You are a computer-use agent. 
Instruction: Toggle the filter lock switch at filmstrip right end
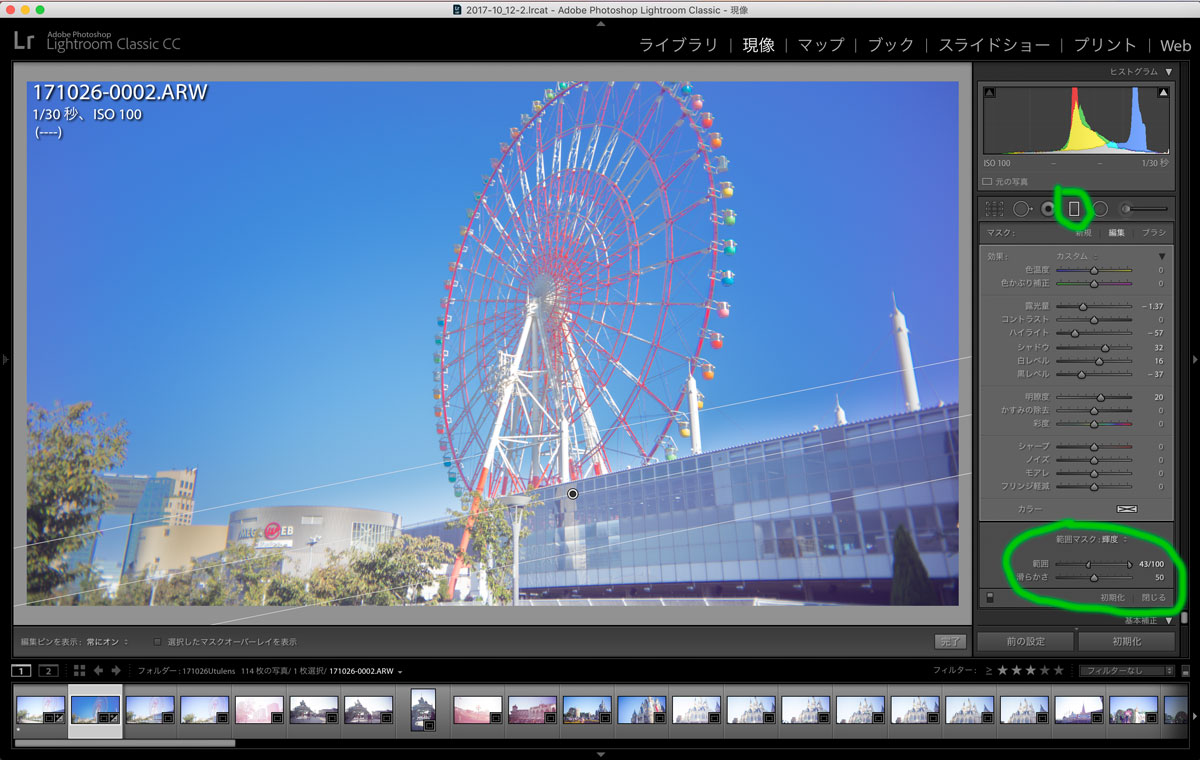[x=1185, y=671]
